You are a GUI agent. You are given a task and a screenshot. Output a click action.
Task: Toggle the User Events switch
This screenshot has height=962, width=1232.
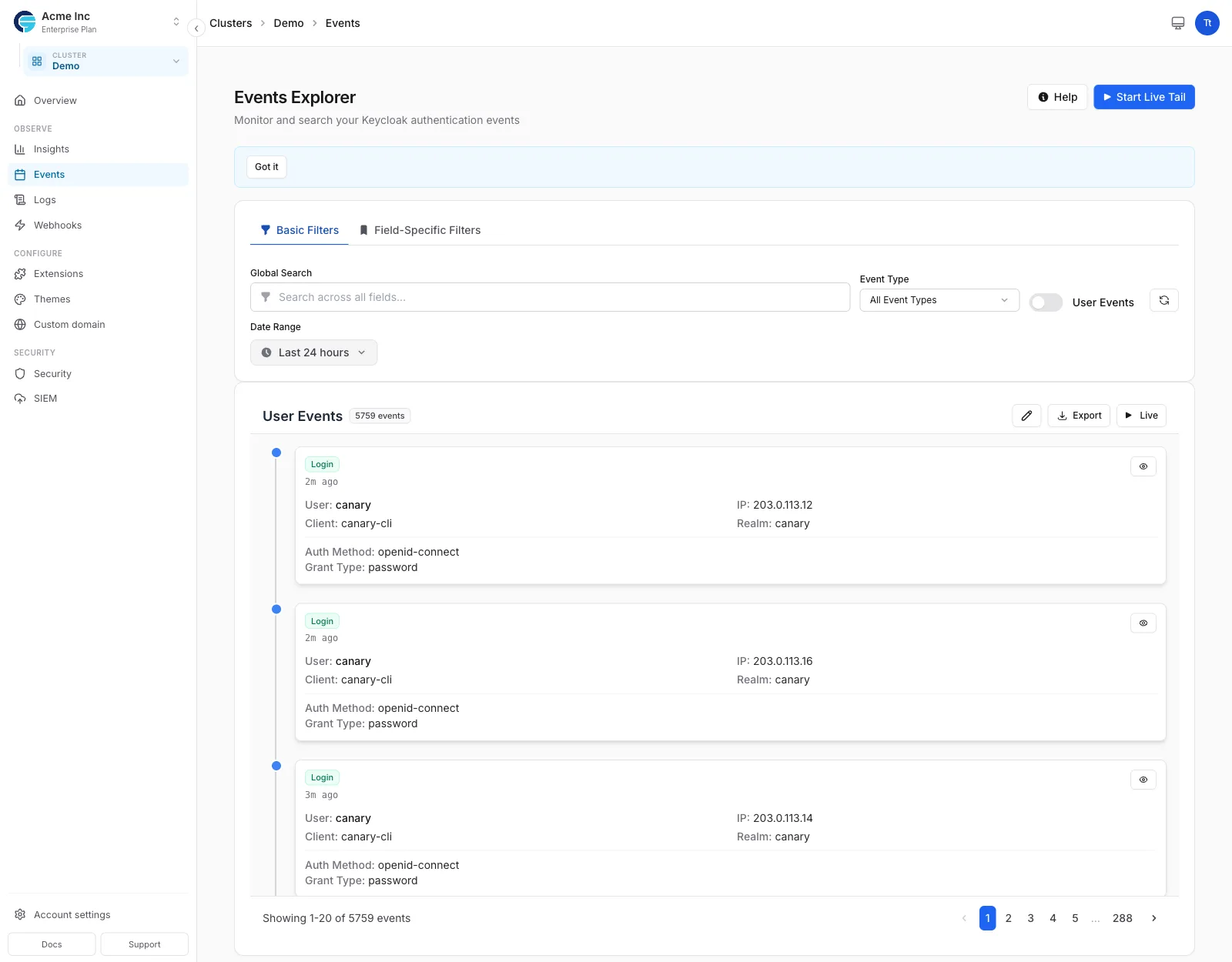tap(1046, 302)
